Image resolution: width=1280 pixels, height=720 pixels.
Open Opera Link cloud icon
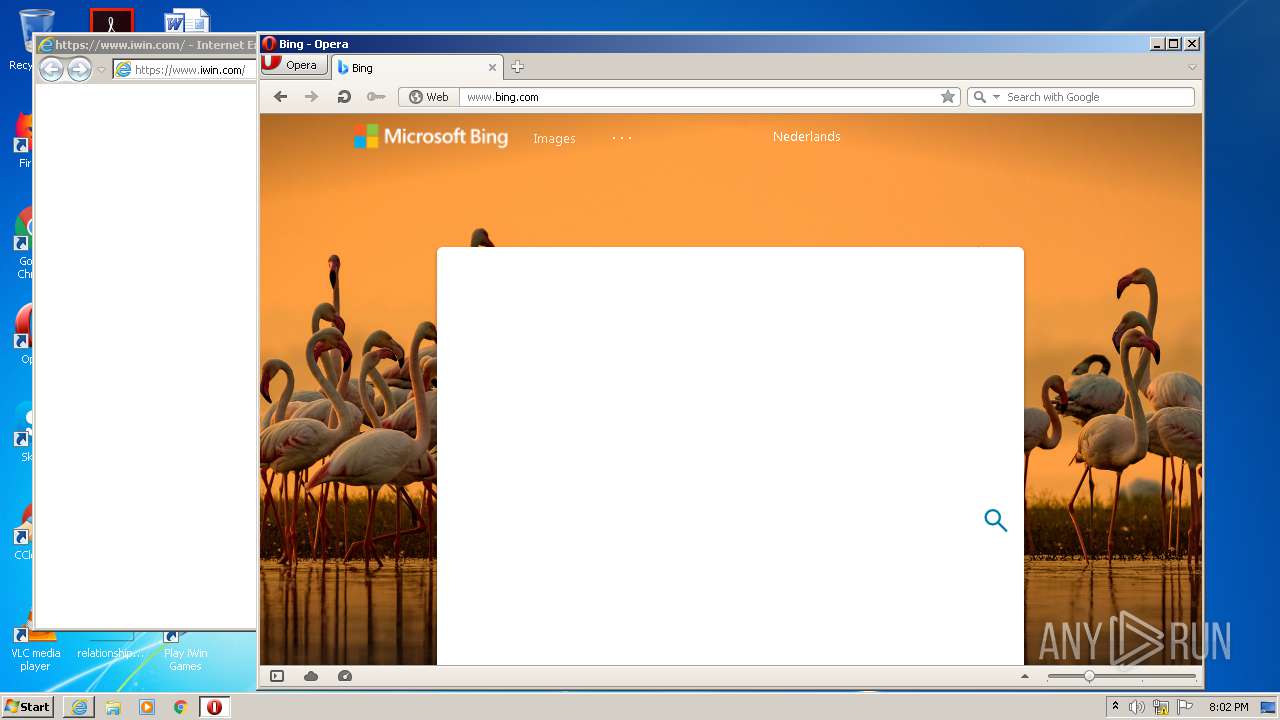(x=311, y=676)
